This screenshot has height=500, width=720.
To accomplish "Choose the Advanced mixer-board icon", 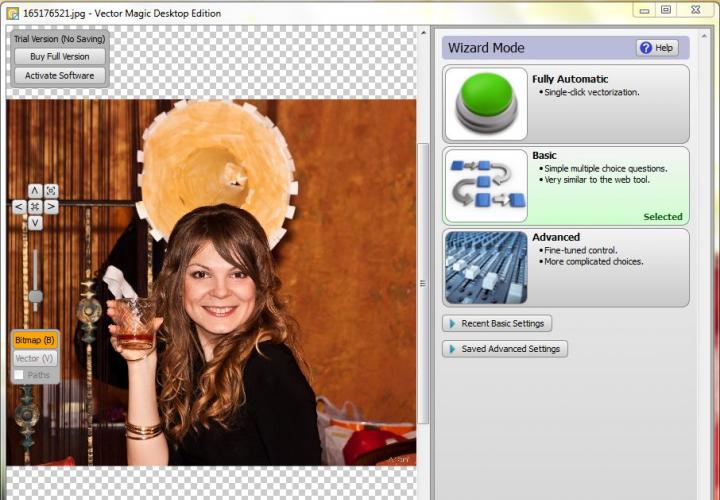I will (486, 267).
